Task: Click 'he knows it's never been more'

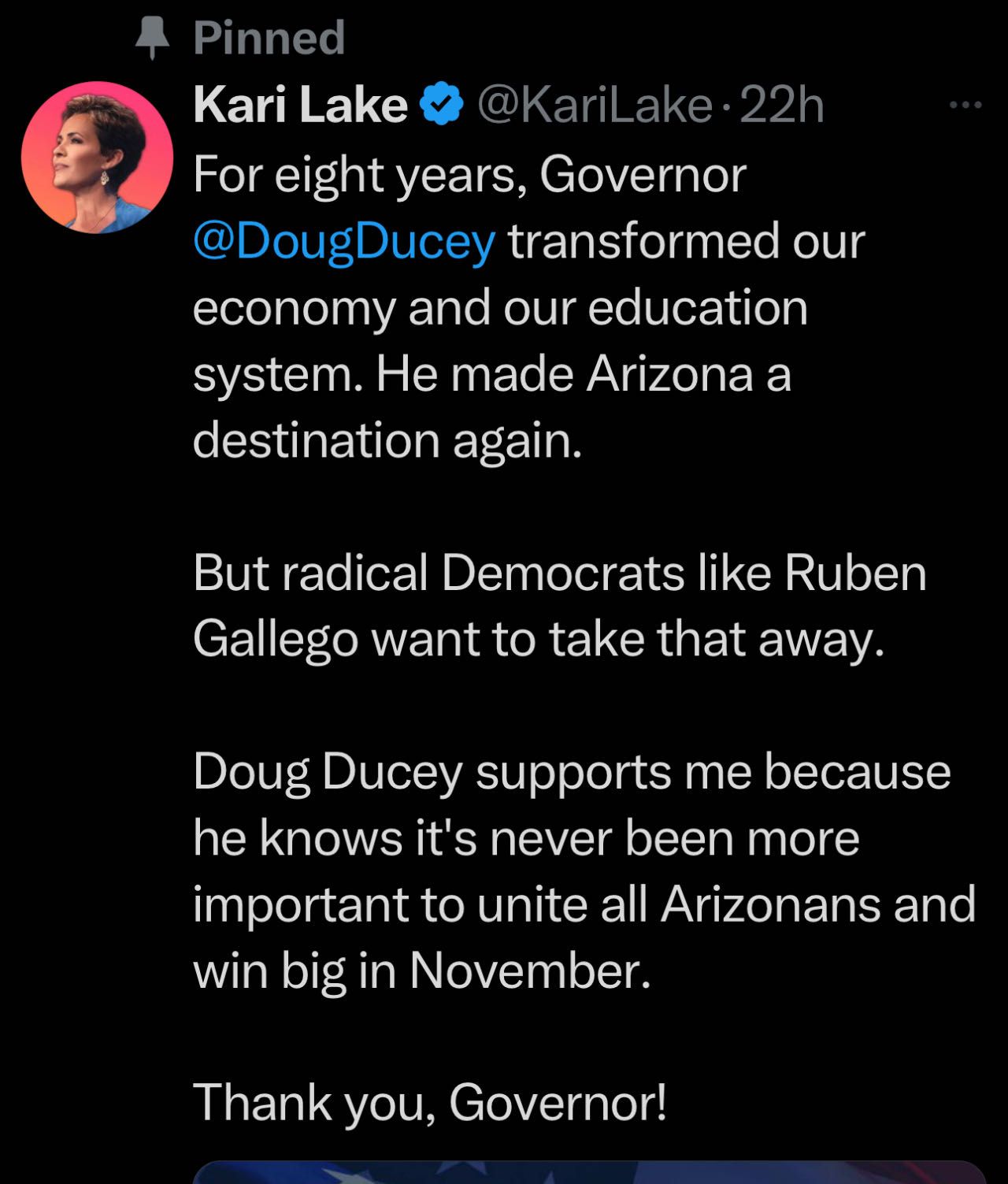Action: tap(526, 837)
